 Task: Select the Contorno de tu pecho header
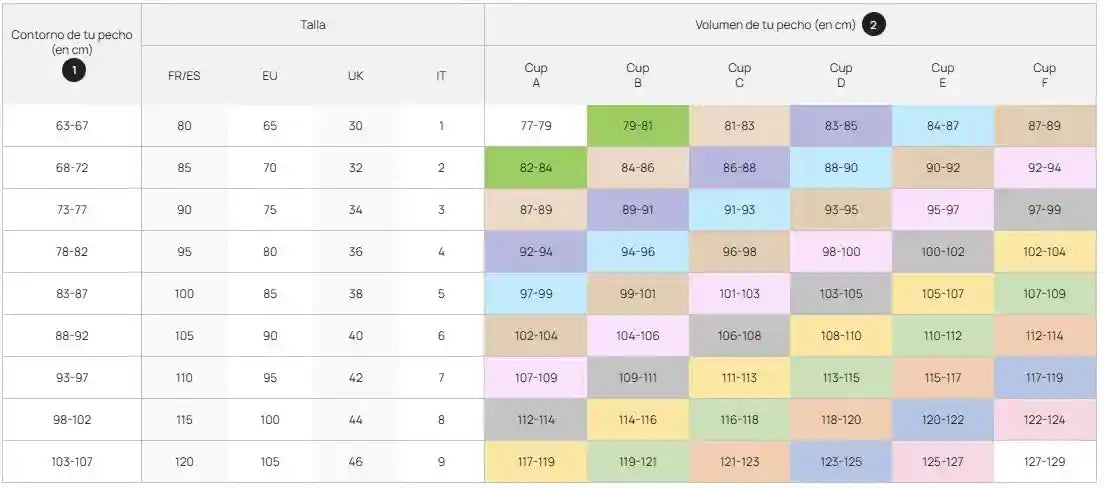[72, 41]
